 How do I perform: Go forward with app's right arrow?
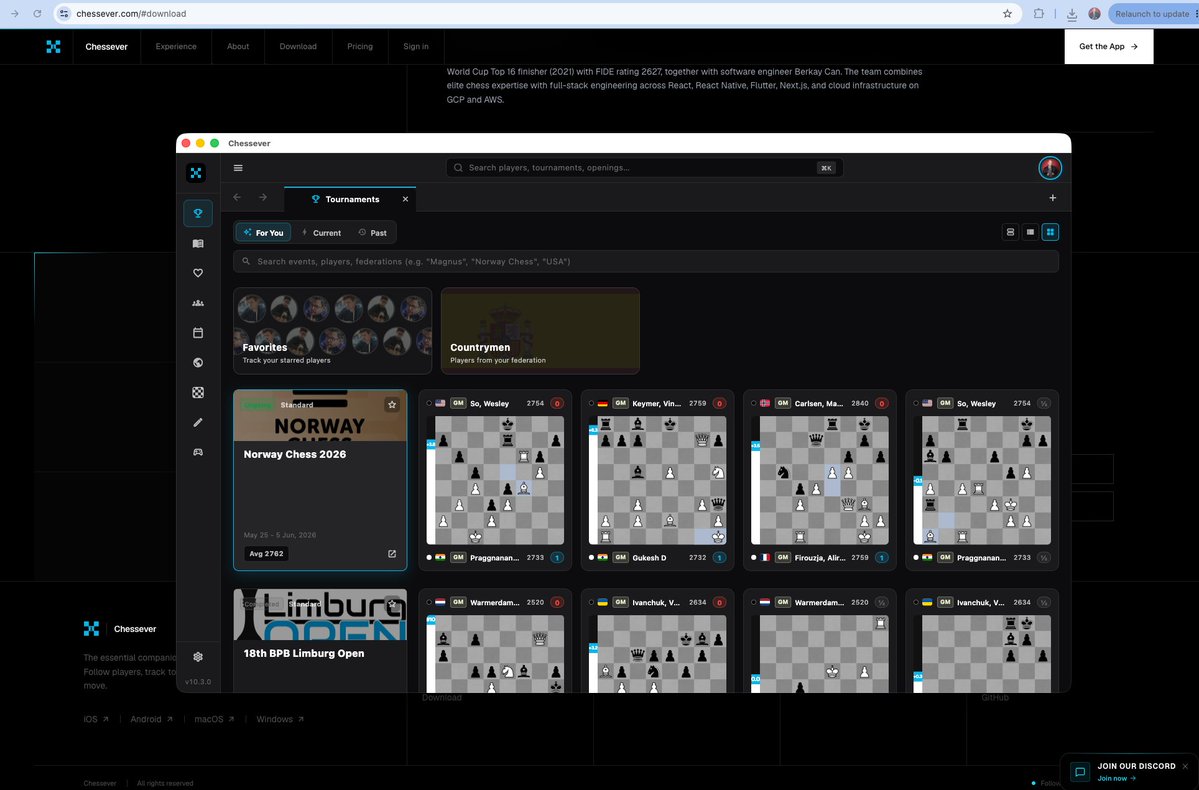tap(263, 197)
